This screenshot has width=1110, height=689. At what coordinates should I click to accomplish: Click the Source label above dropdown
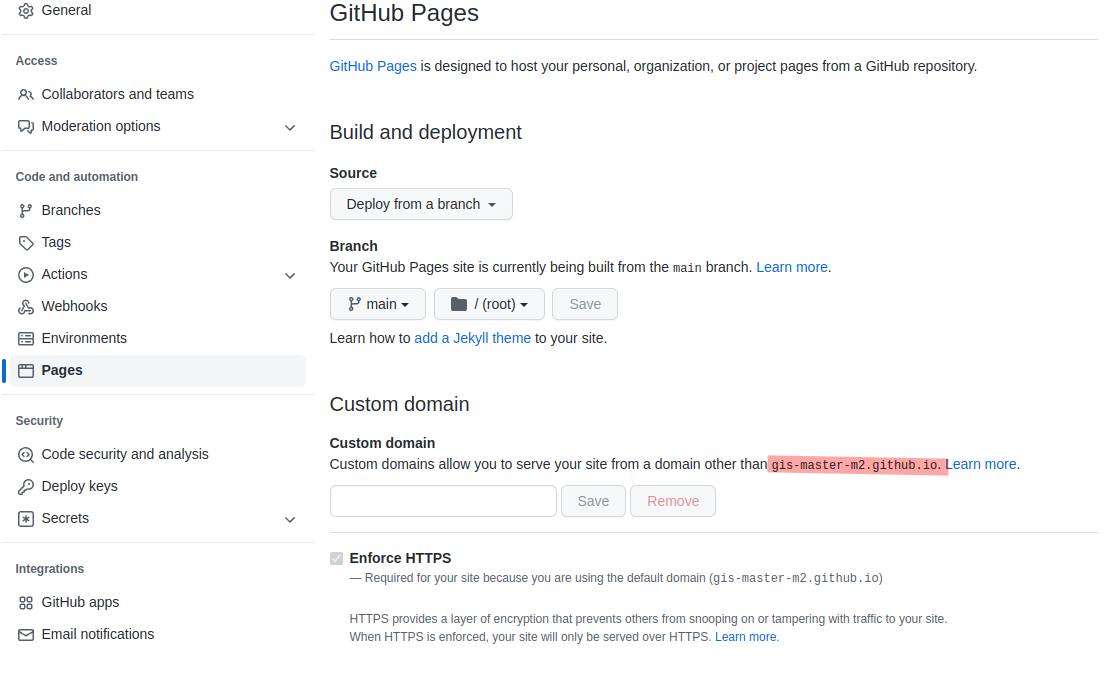click(x=353, y=173)
